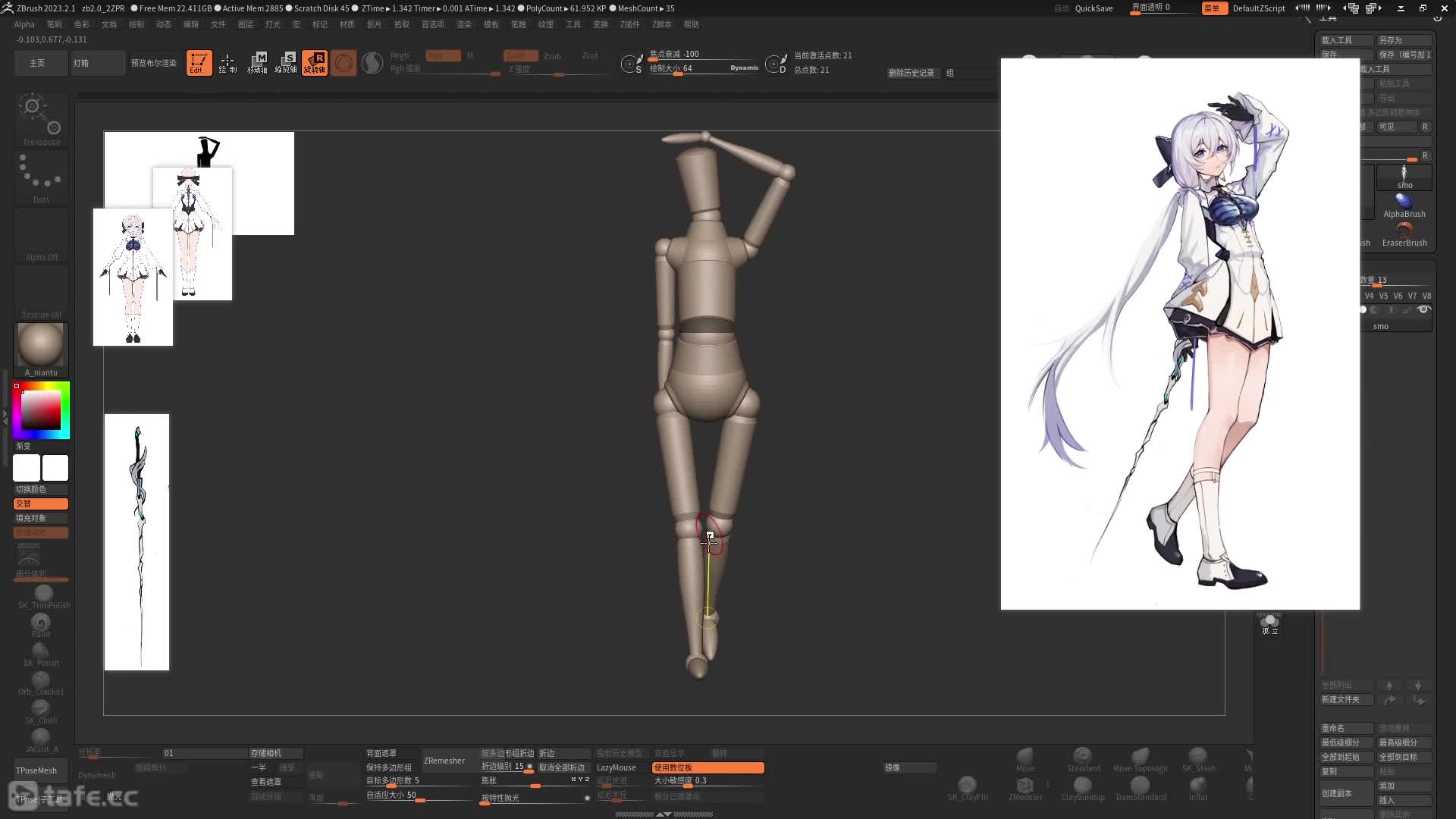Run ZRemesher
This screenshot has height=819, width=1456.
(444, 761)
